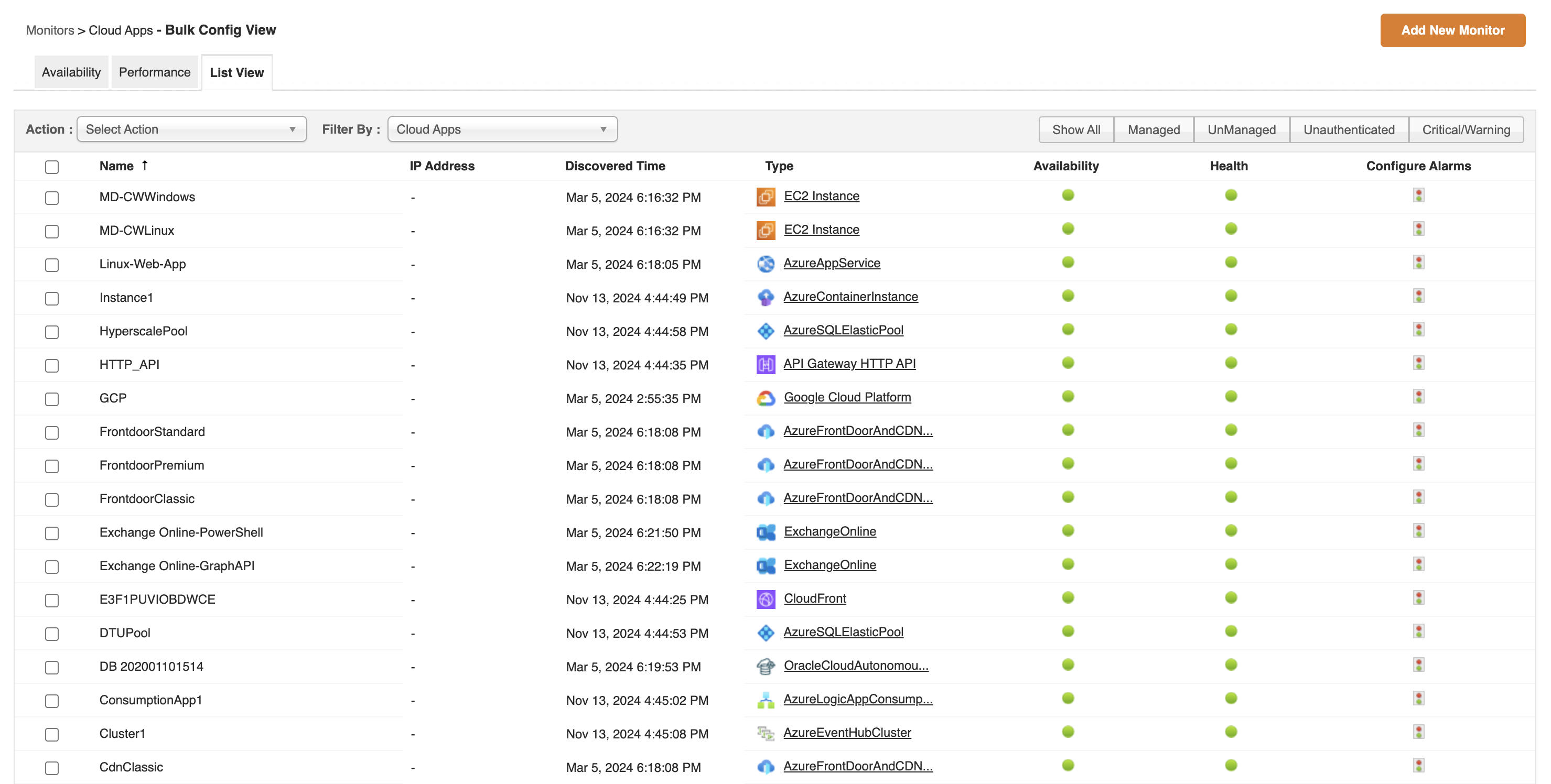Select the GCP row checkbox

tap(52, 399)
